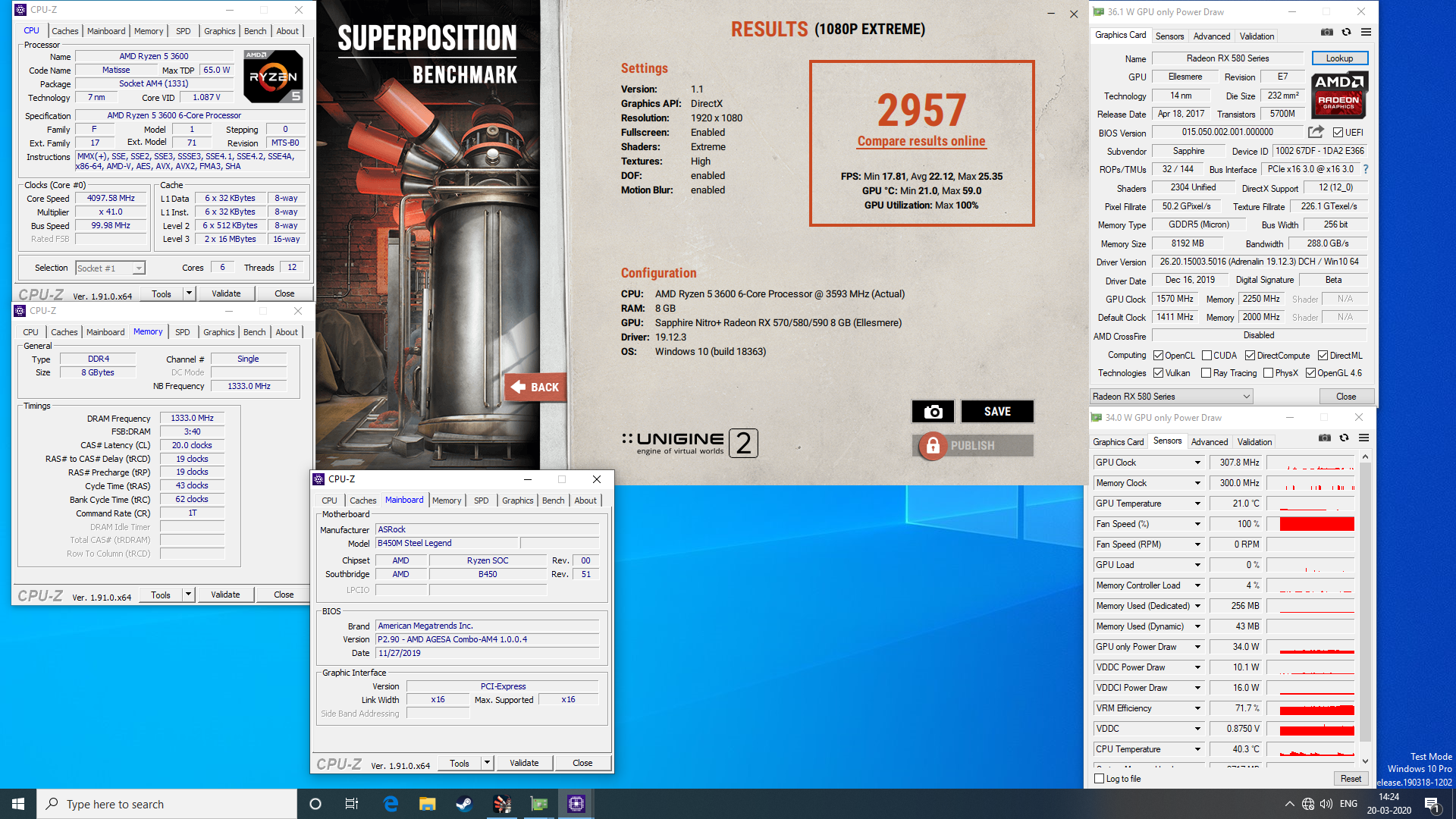
Task: Toggle DirectML checkbox
Action: tap(1323, 356)
